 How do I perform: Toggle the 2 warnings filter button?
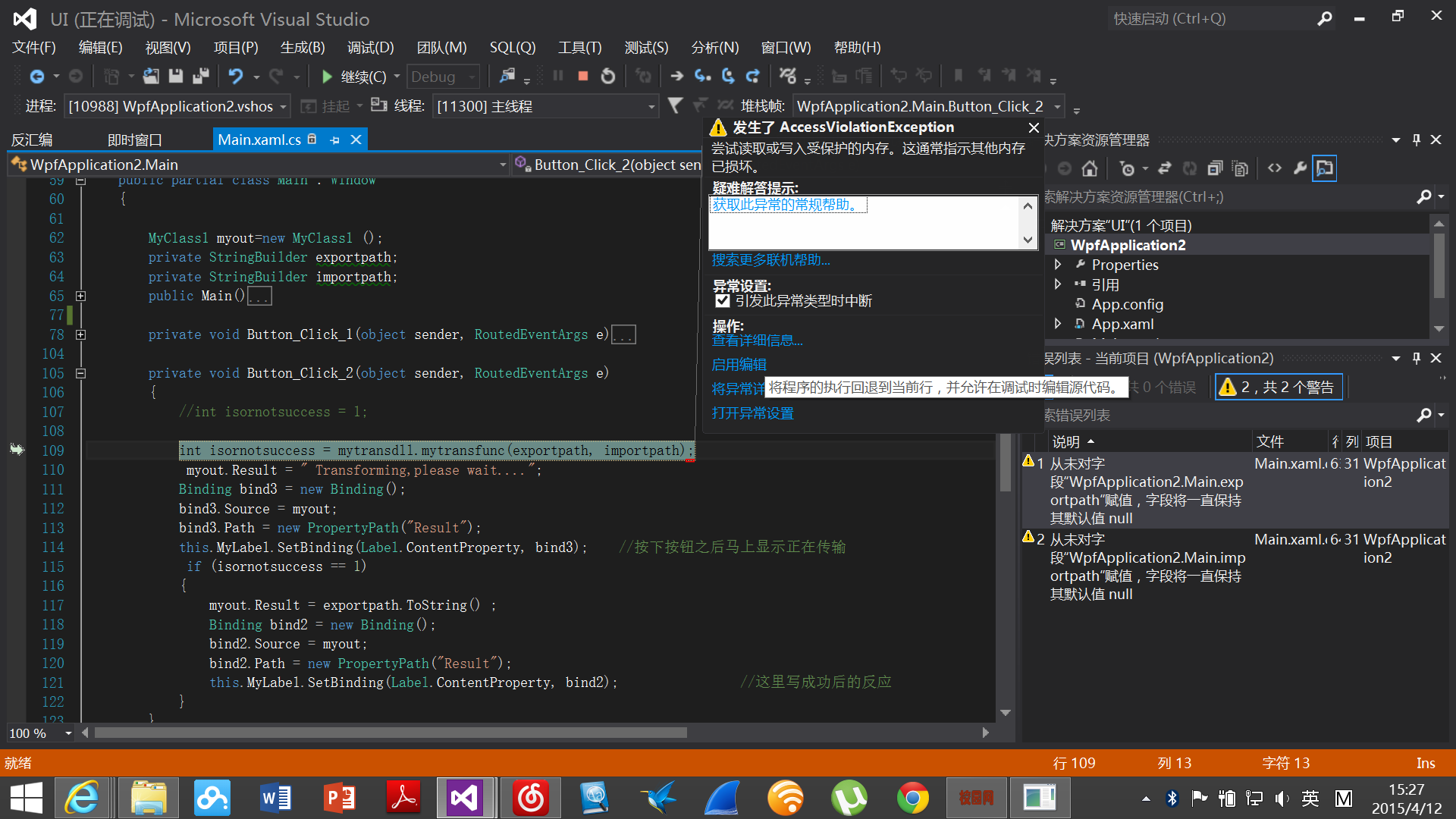[x=1279, y=388]
